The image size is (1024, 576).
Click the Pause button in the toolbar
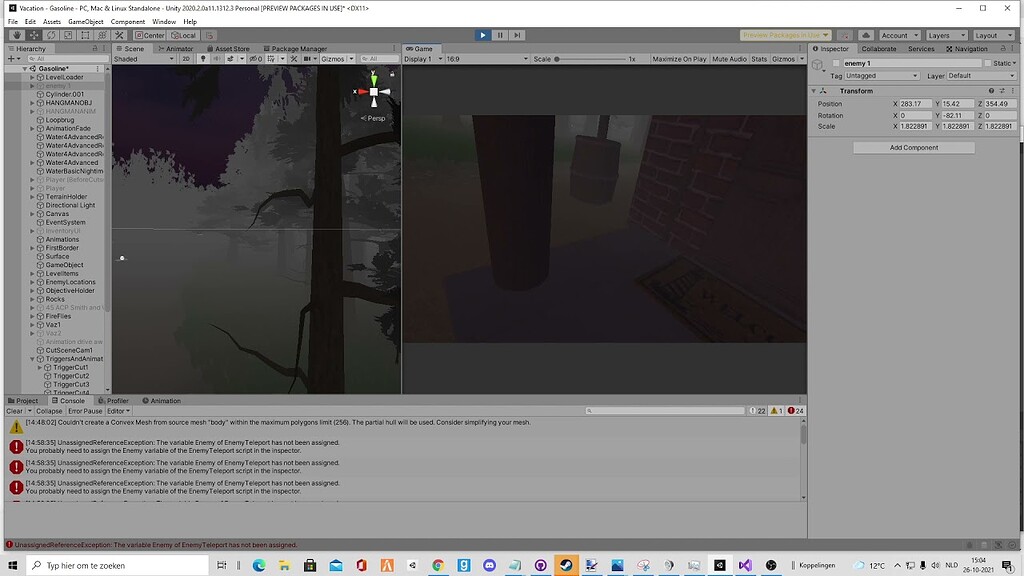[x=500, y=35]
